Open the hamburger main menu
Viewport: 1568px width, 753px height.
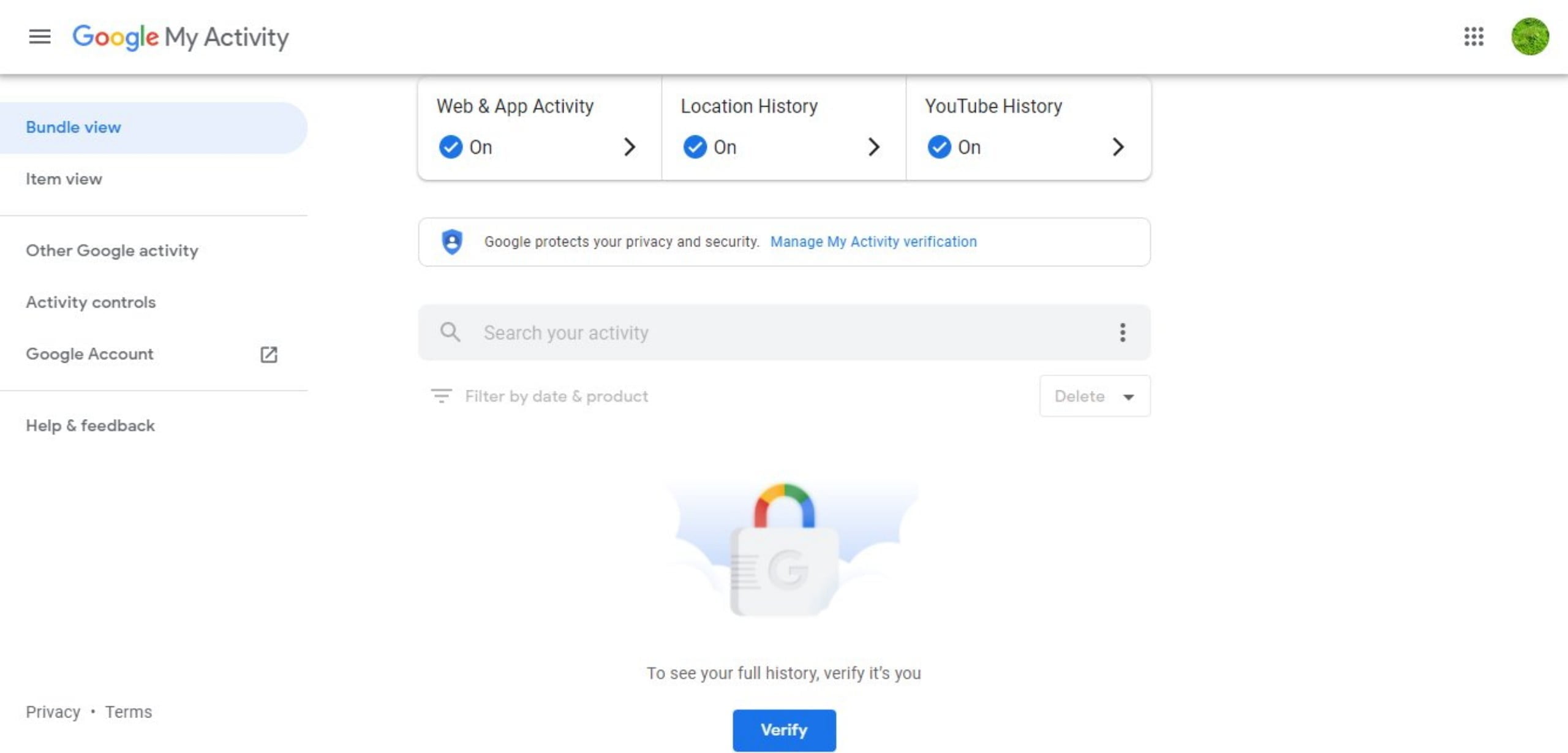tap(40, 37)
